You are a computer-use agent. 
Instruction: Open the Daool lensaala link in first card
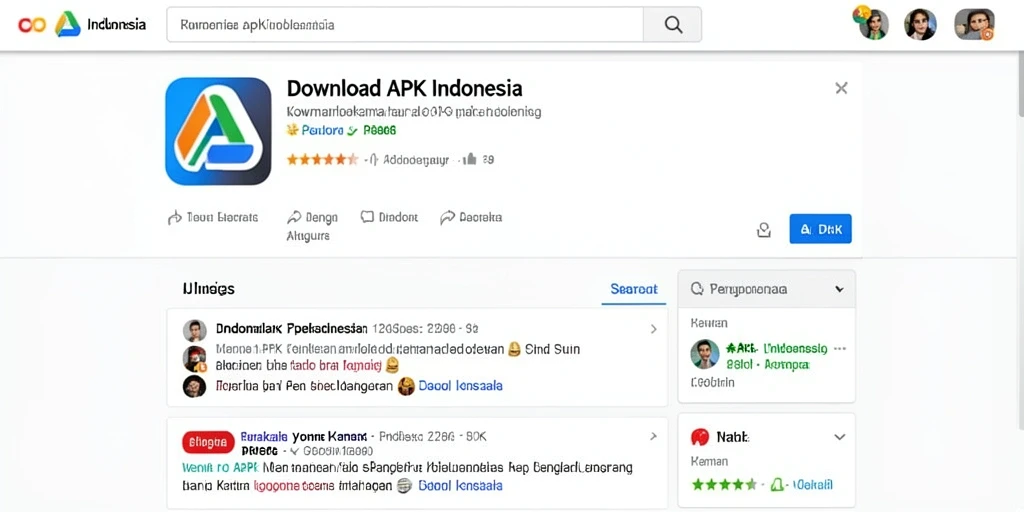(x=460, y=386)
